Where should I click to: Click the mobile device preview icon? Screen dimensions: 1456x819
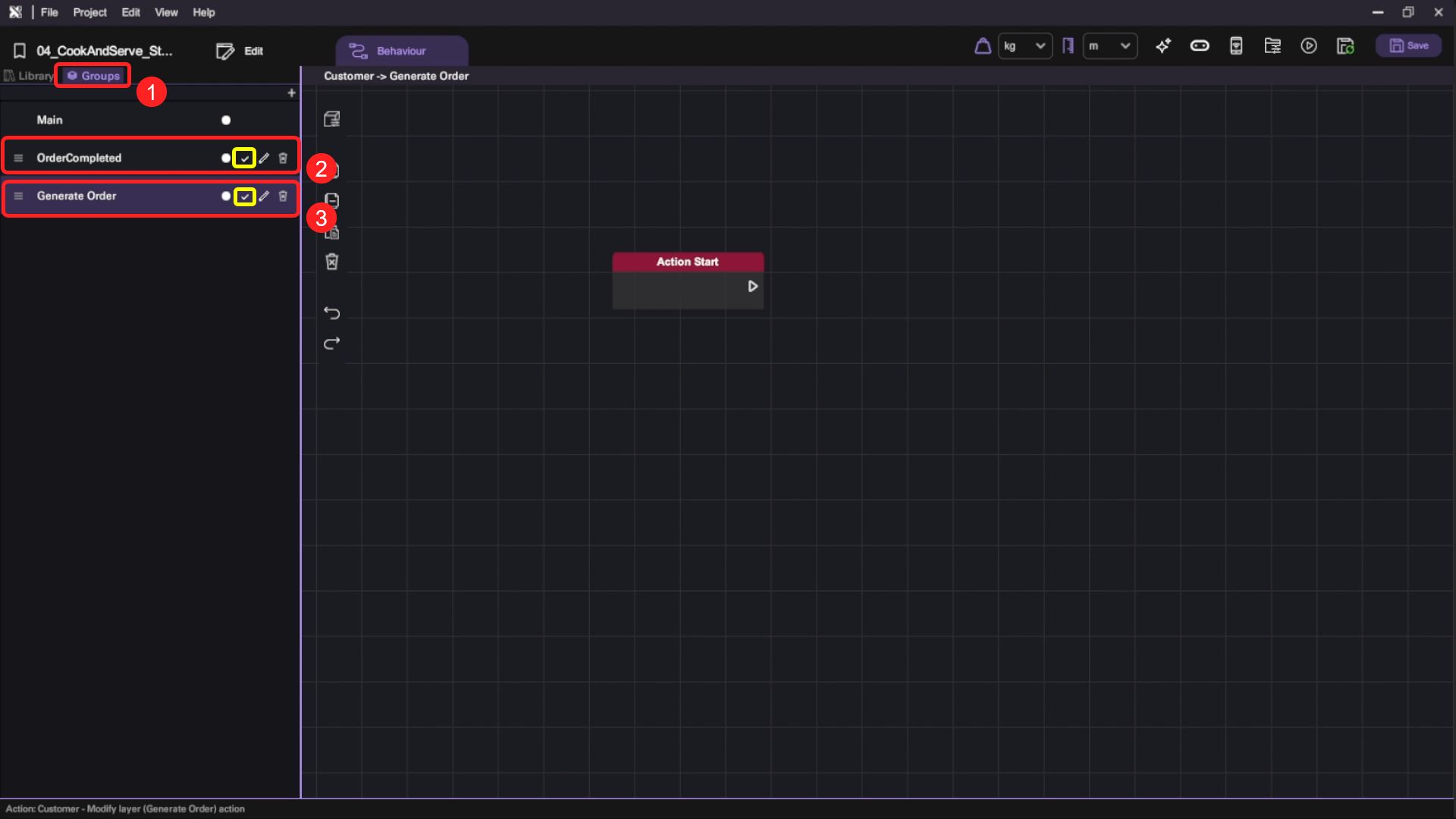[1235, 46]
